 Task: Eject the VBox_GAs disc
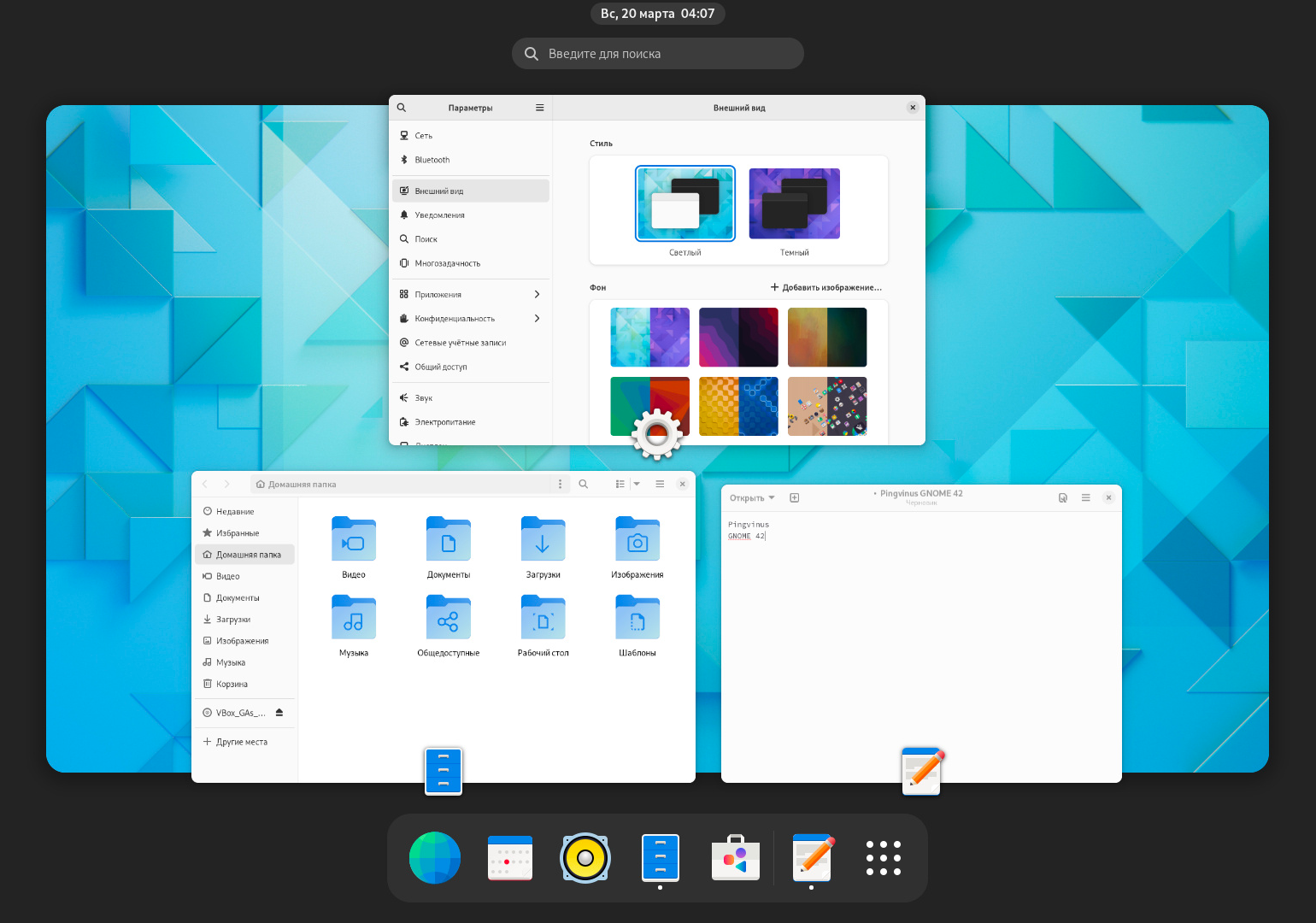(279, 712)
